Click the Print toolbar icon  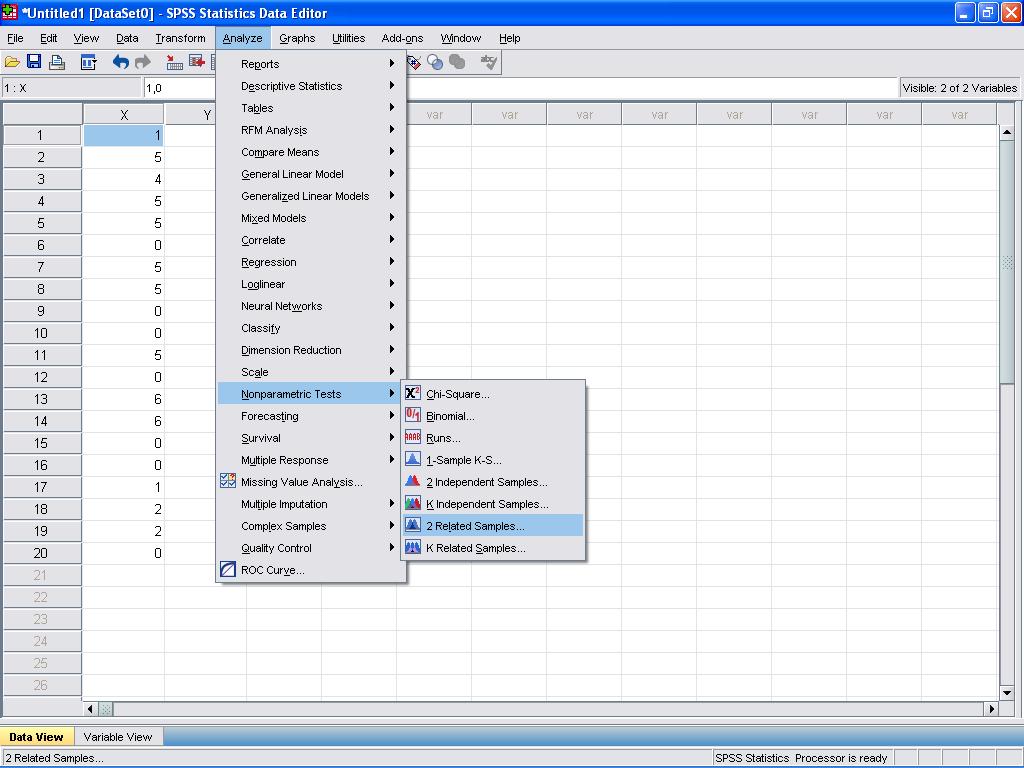click(x=57, y=62)
